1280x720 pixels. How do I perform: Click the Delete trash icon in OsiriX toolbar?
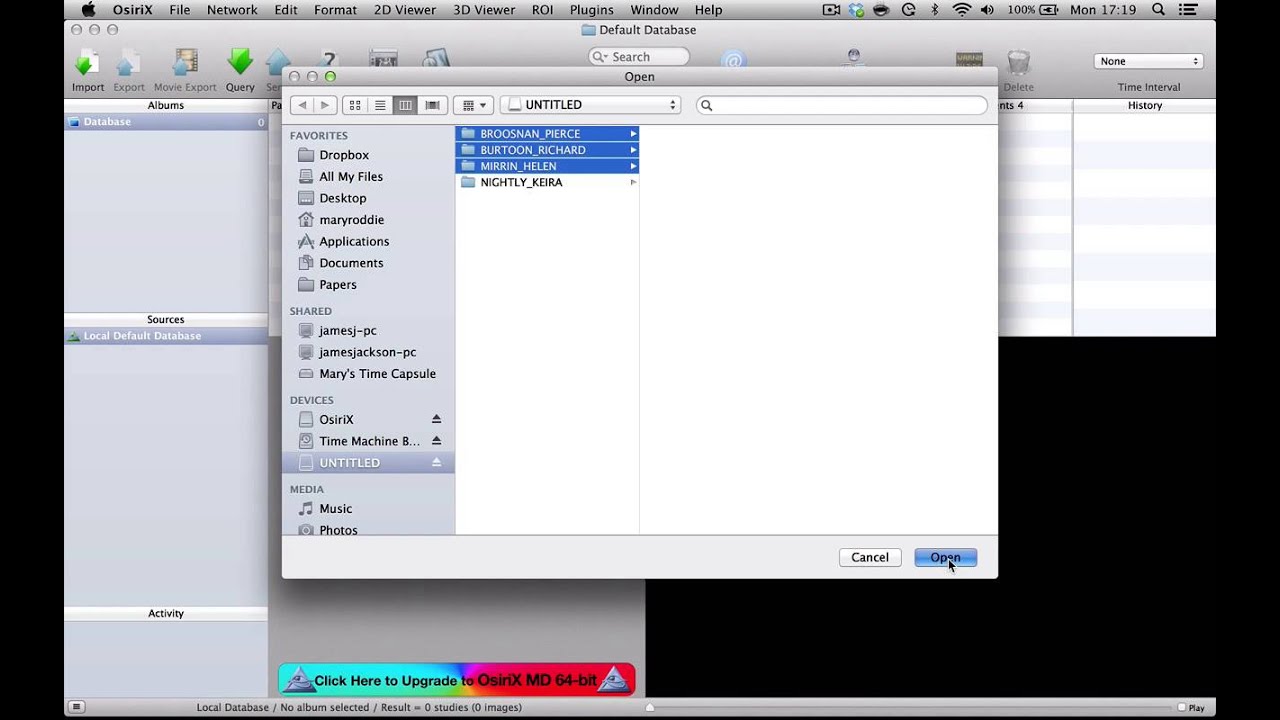[x=1018, y=63]
